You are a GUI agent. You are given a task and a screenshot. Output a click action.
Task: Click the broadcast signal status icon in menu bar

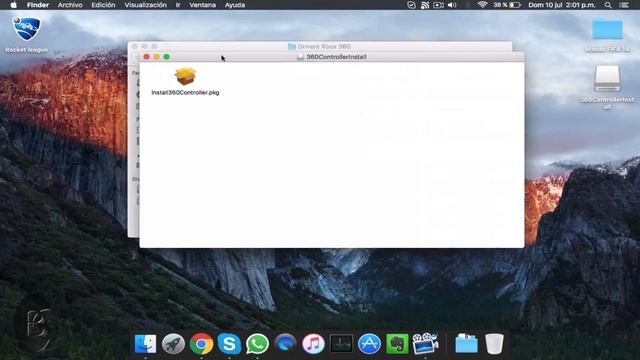425,5
